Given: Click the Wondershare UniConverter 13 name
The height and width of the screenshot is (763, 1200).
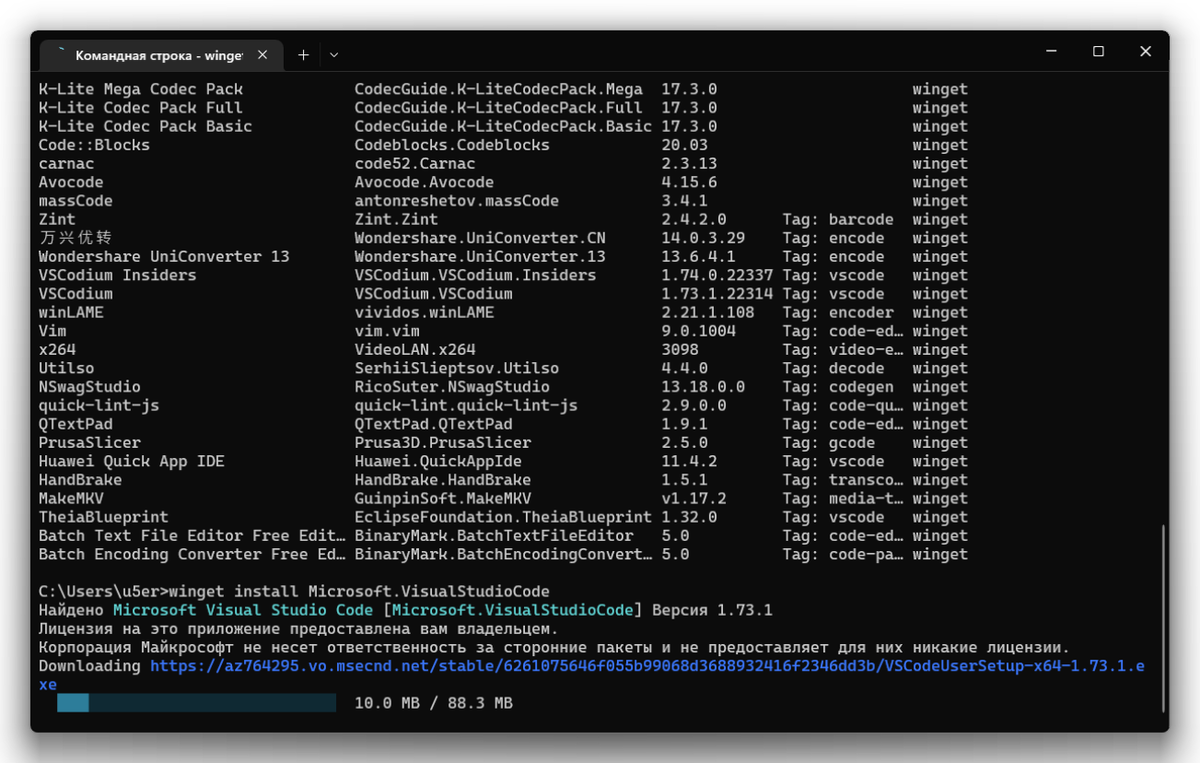Looking at the screenshot, I should pyautogui.click(x=164, y=257).
